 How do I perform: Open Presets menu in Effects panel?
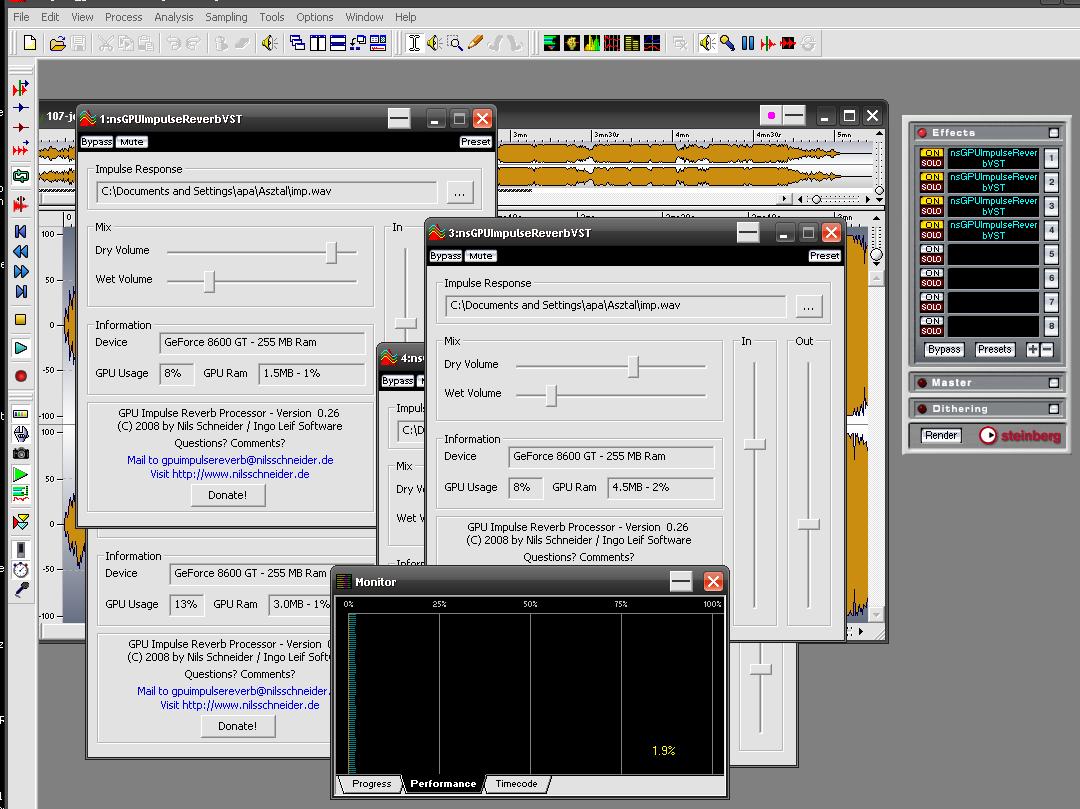point(995,349)
